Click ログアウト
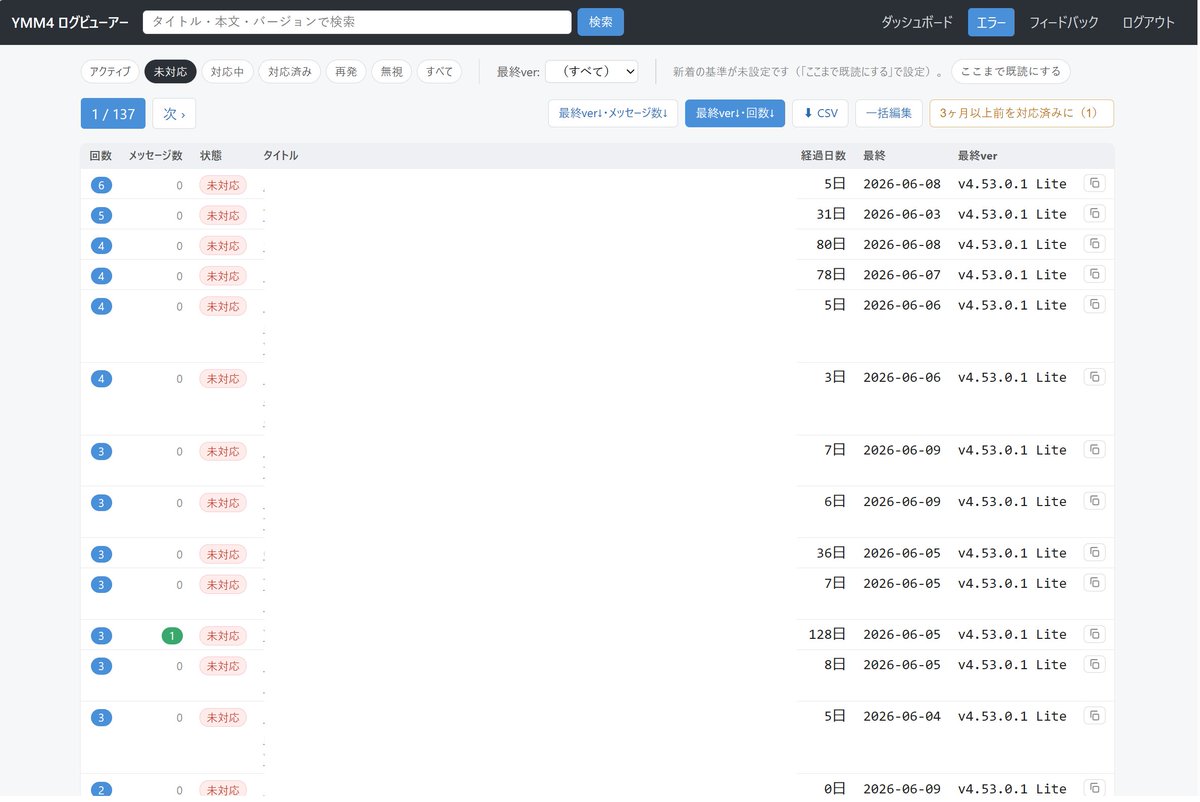Viewport: 1200px width, 802px height. [x=1149, y=22]
